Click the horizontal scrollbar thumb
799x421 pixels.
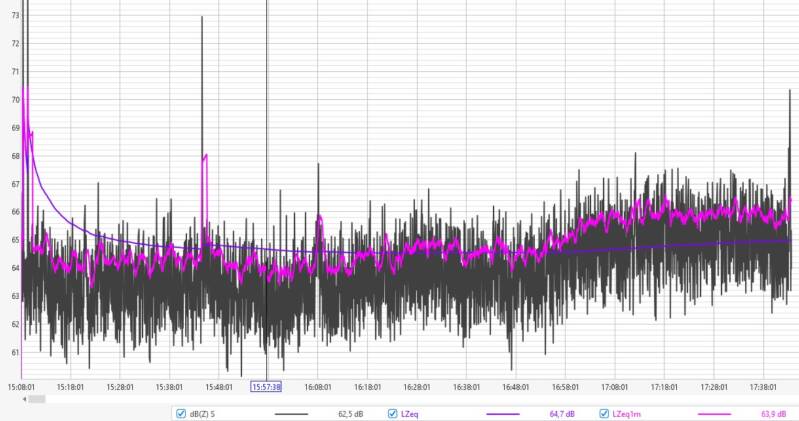tap(37, 399)
